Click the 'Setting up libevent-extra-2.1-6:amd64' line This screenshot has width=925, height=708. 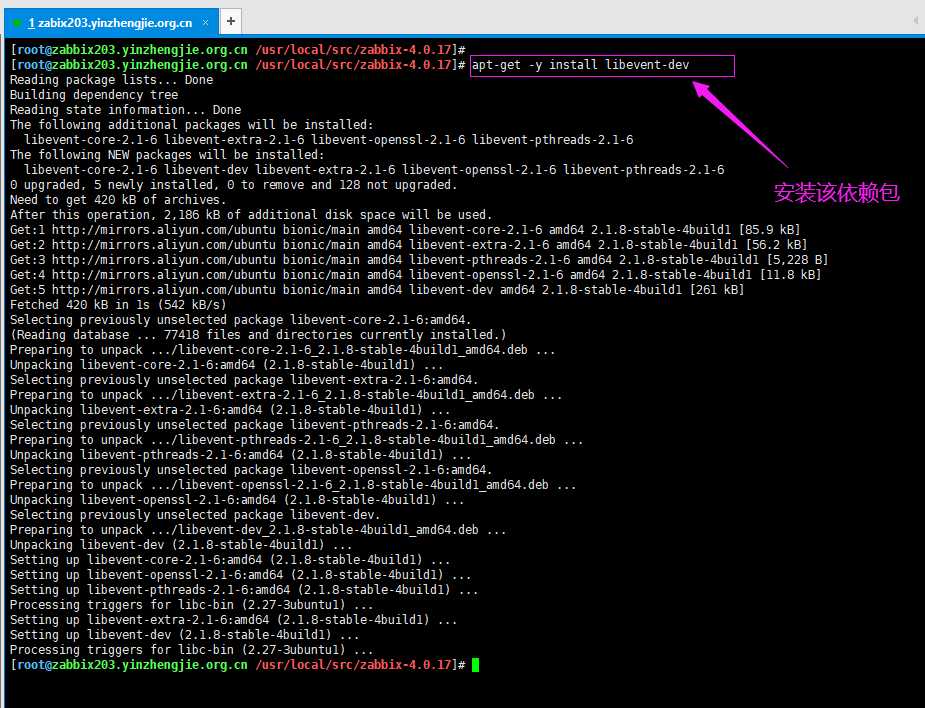(x=234, y=620)
